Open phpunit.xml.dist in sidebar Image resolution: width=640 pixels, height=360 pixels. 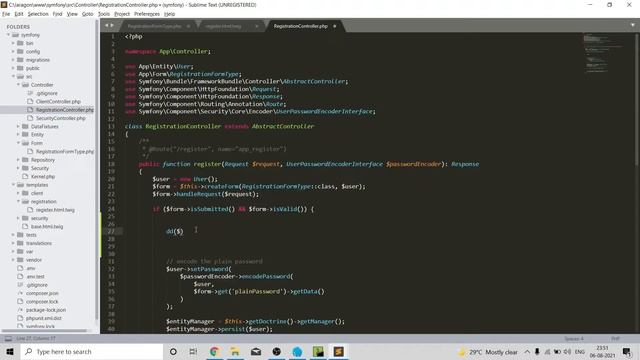point(44,318)
